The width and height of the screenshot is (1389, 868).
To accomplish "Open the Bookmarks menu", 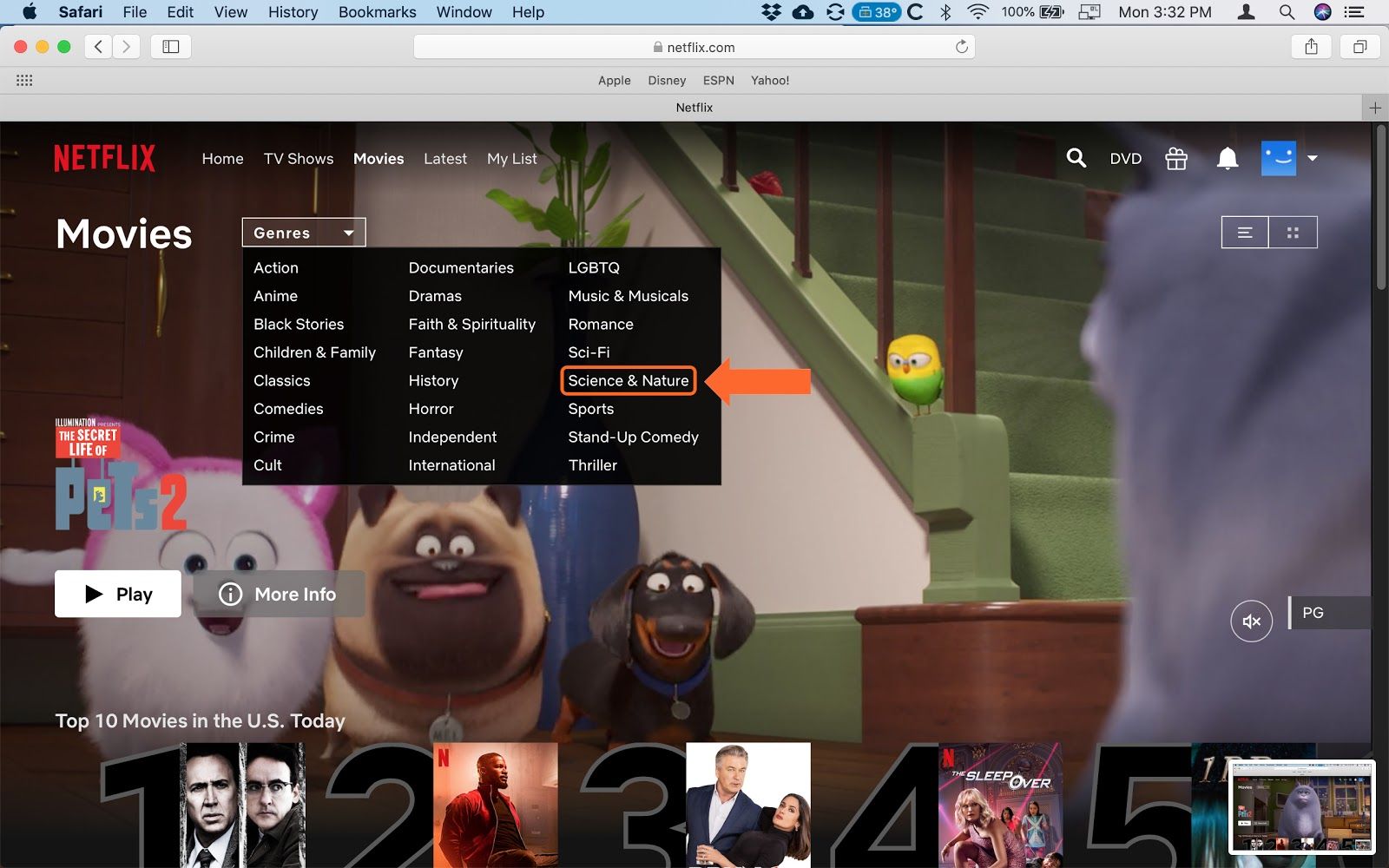I will click(x=377, y=12).
